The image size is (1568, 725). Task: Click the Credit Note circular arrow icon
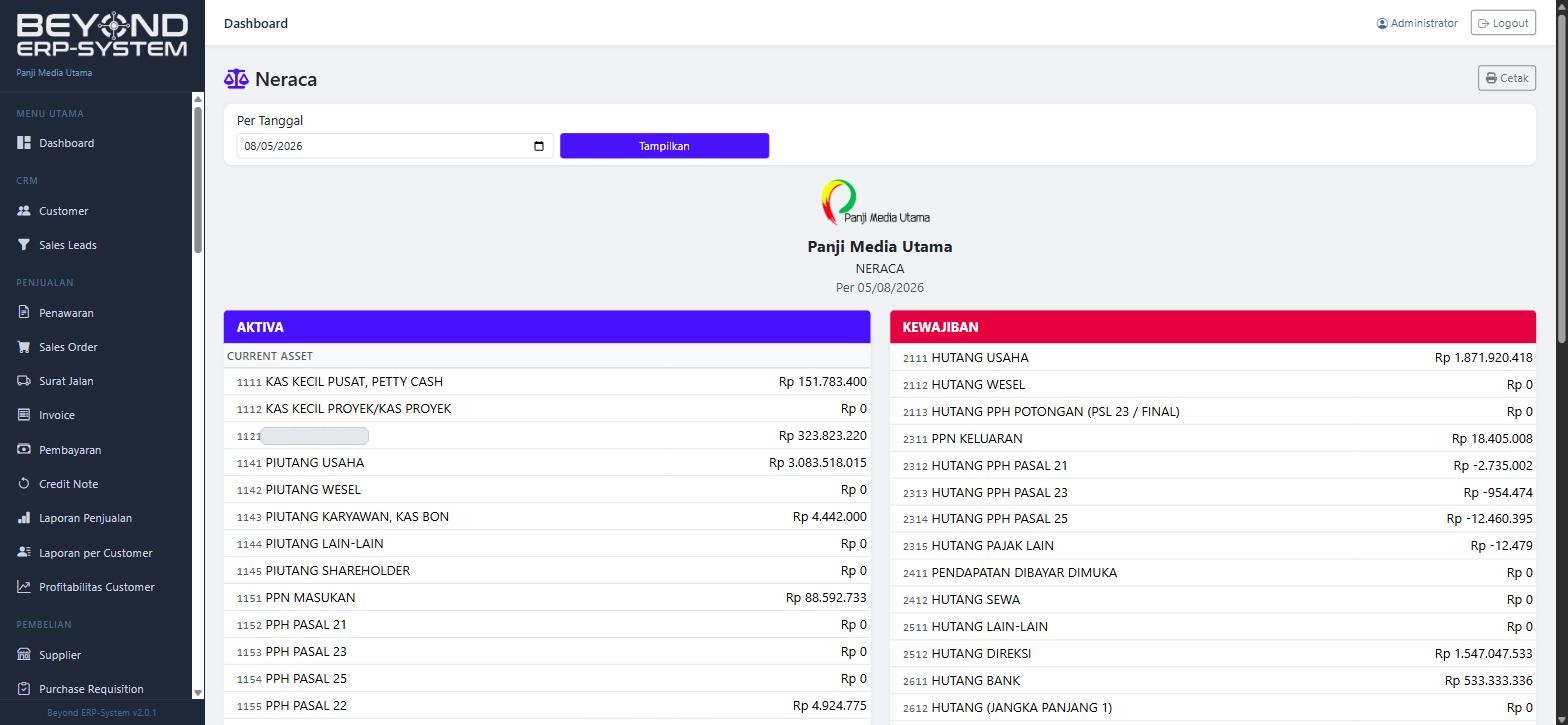point(24,484)
